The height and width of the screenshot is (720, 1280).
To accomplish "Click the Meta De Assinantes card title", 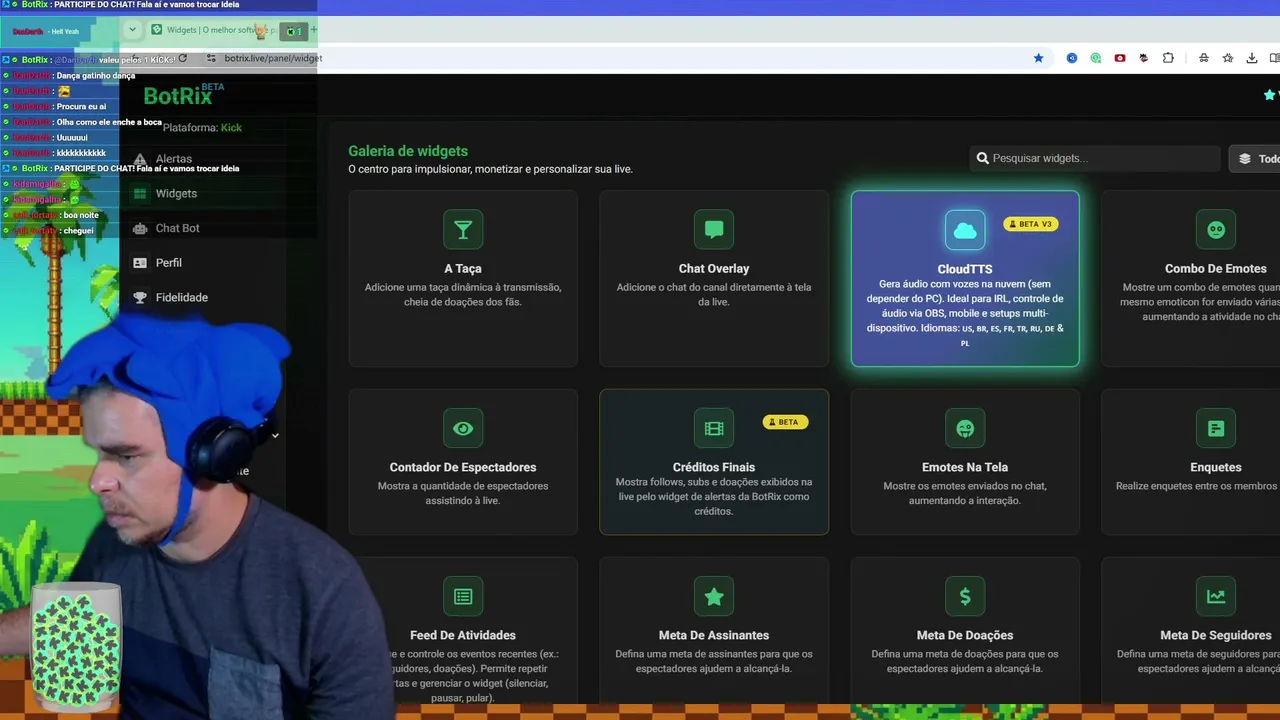I will tap(714, 635).
